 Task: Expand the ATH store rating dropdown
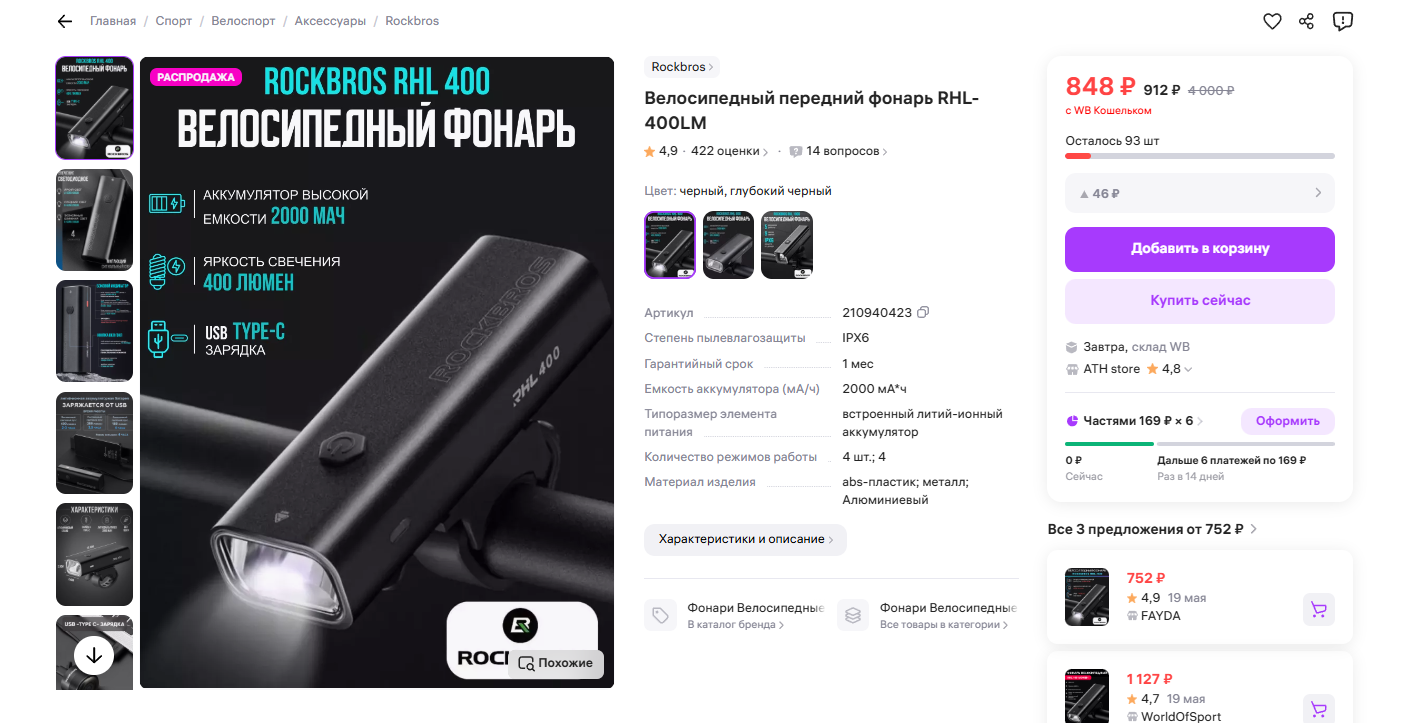tap(1188, 369)
